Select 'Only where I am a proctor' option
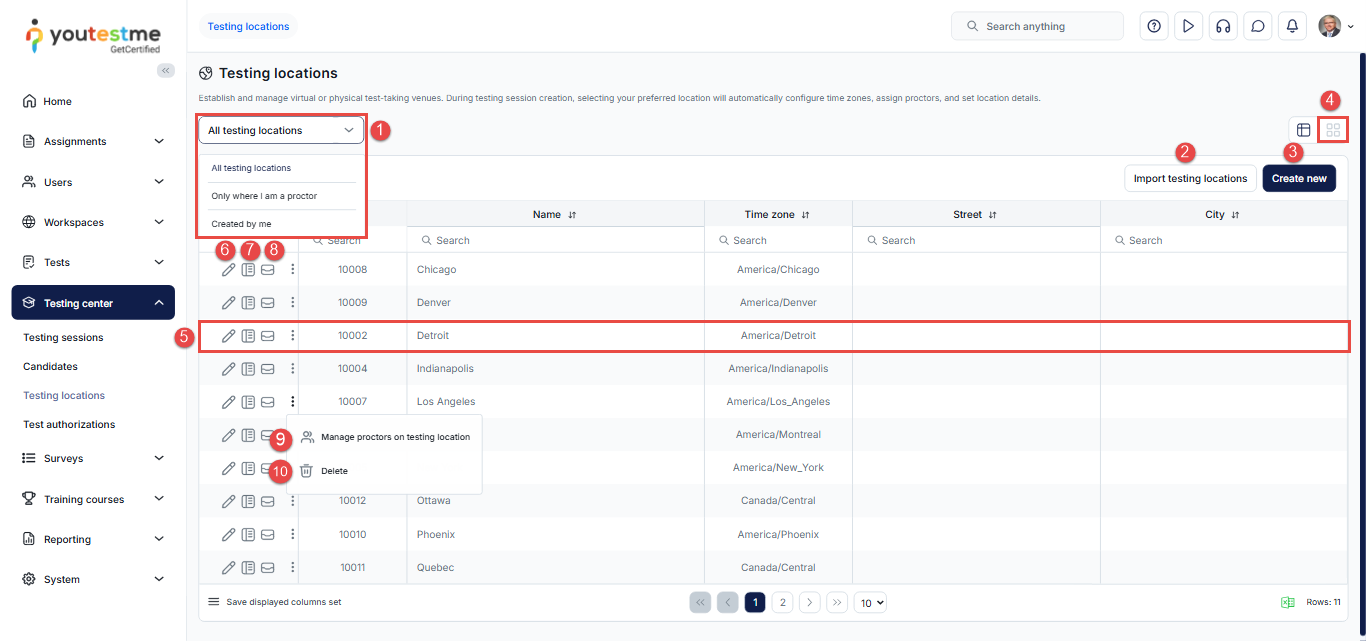1366x641 pixels. tap(264, 196)
